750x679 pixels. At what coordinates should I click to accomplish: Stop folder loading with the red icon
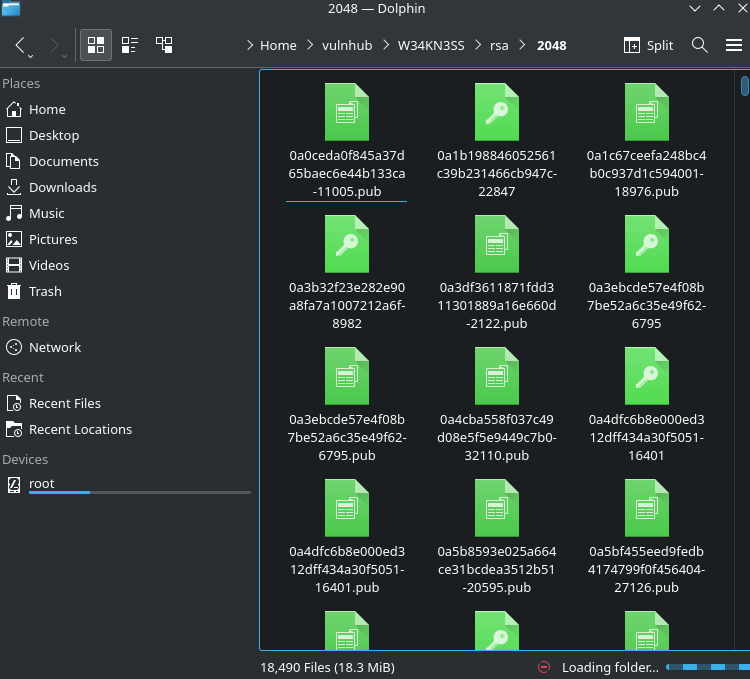click(x=544, y=667)
